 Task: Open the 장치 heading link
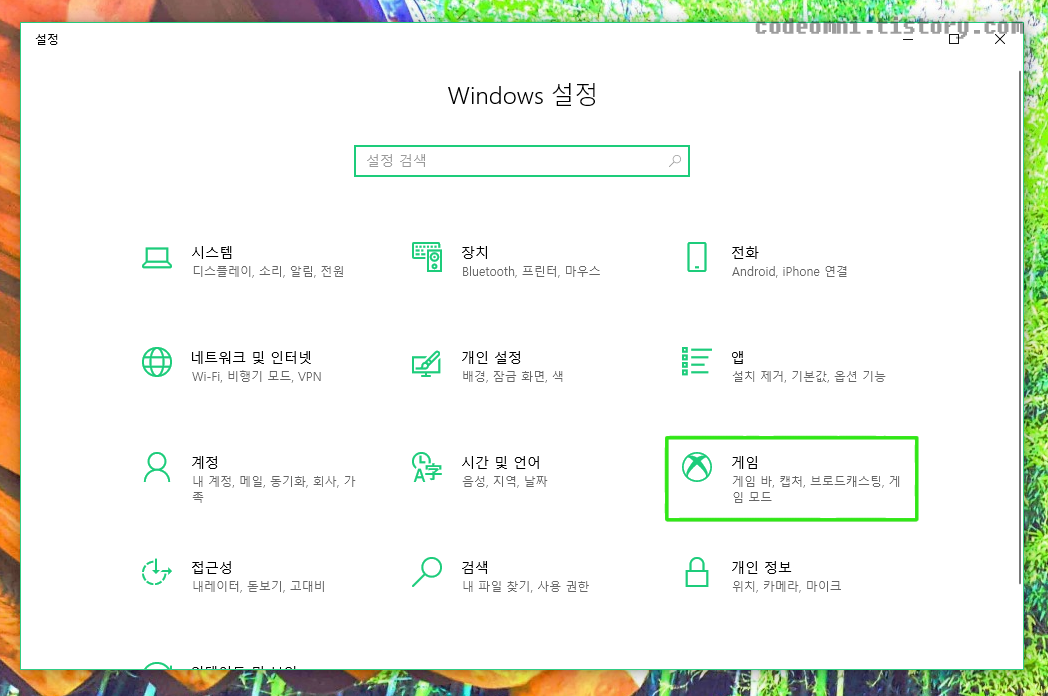coord(475,252)
